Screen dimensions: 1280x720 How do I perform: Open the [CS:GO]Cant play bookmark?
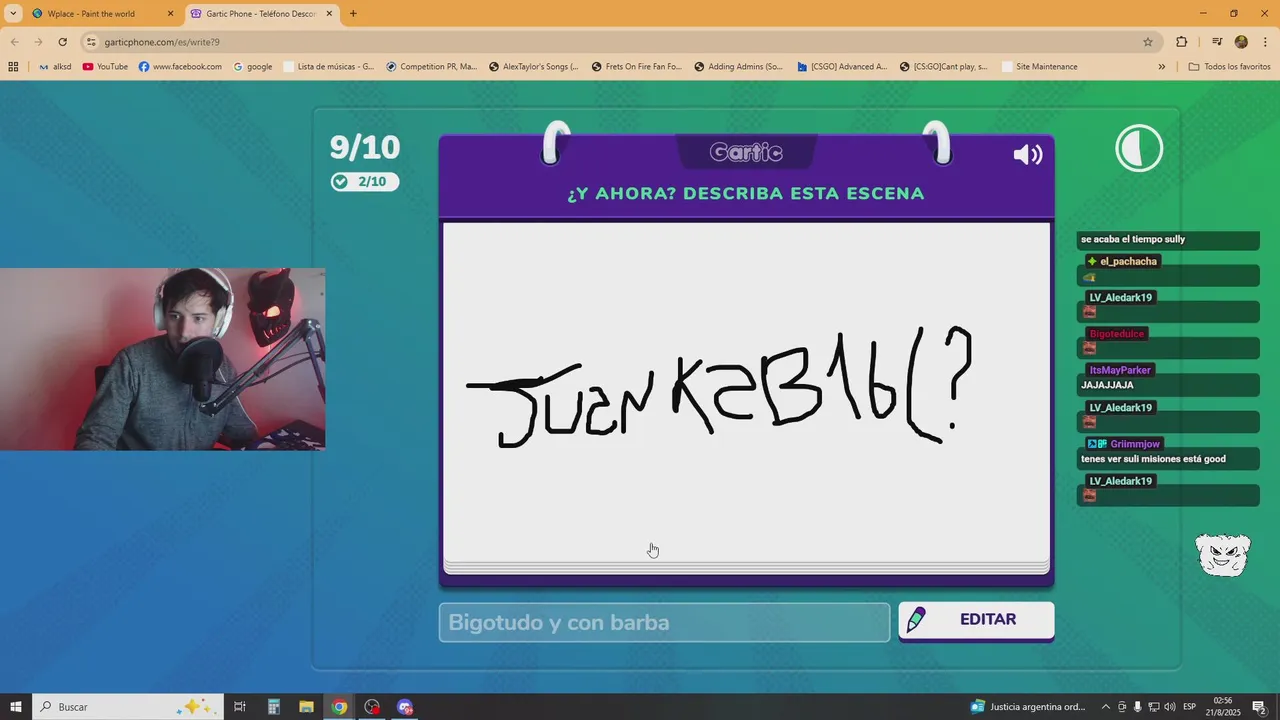[x=943, y=67]
